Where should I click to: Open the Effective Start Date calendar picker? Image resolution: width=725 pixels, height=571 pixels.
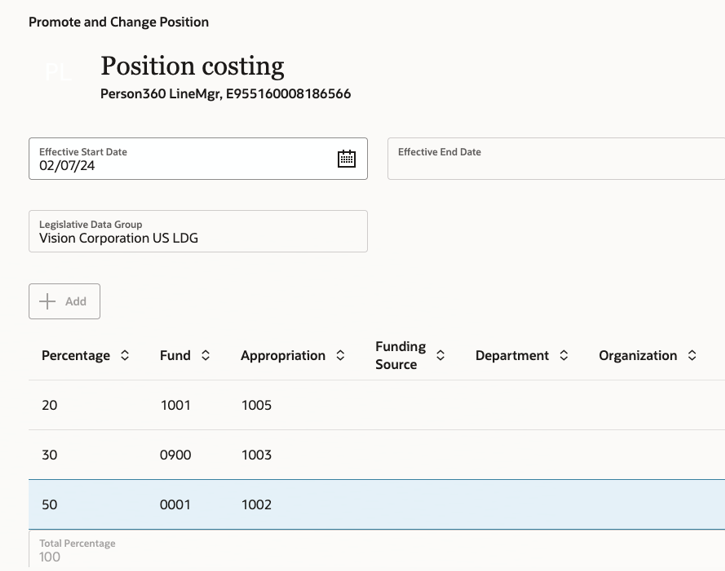tap(346, 159)
